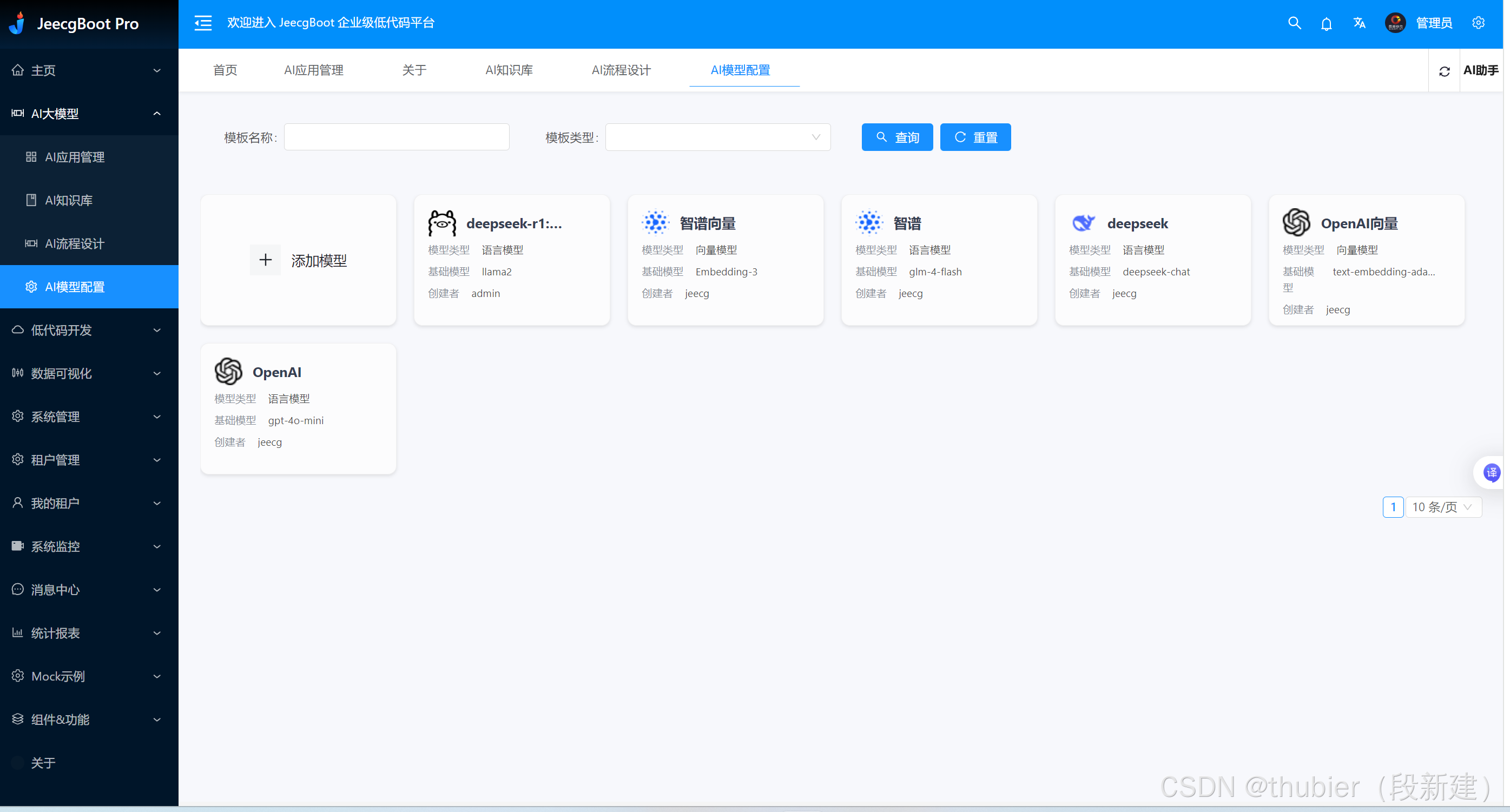Expand the 低代码开发 sidebar menu
Image resolution: width=1510 pixels, height=812 pixels.
(88, 330)
